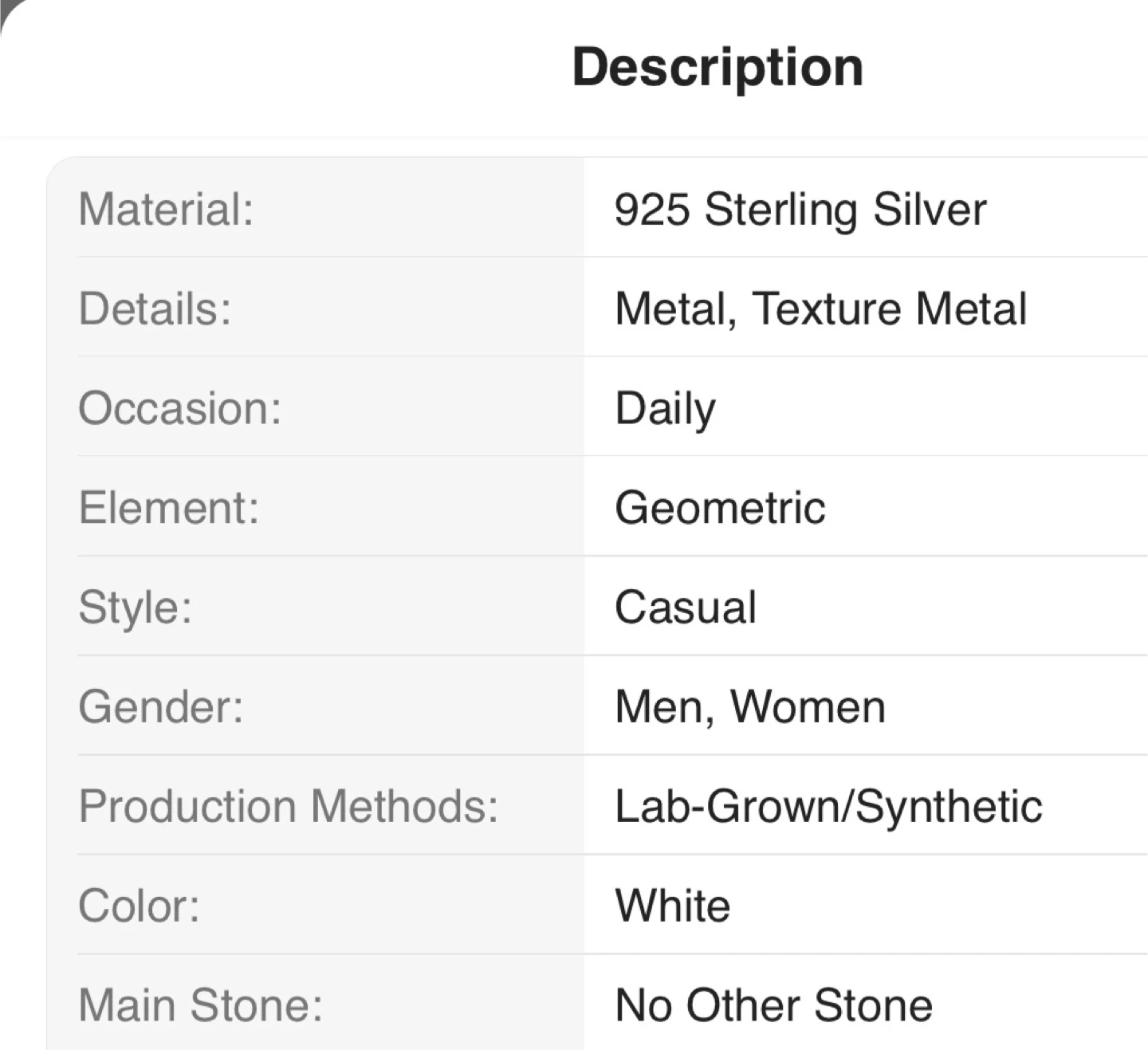Select the Element label
Image resolution: width=1148 pixels, height=1050 pixels.
pos(168,508)
